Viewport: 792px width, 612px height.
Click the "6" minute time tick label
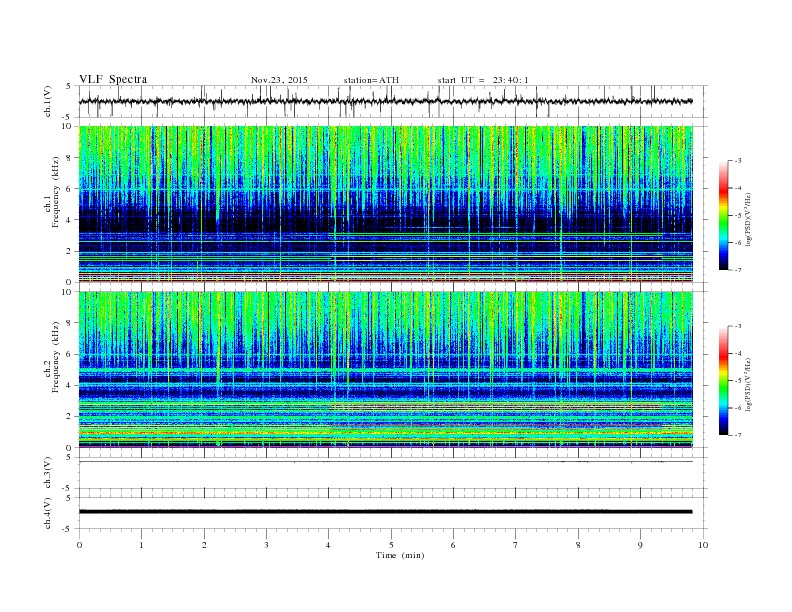pyautogui.click(x=453, y=545)
